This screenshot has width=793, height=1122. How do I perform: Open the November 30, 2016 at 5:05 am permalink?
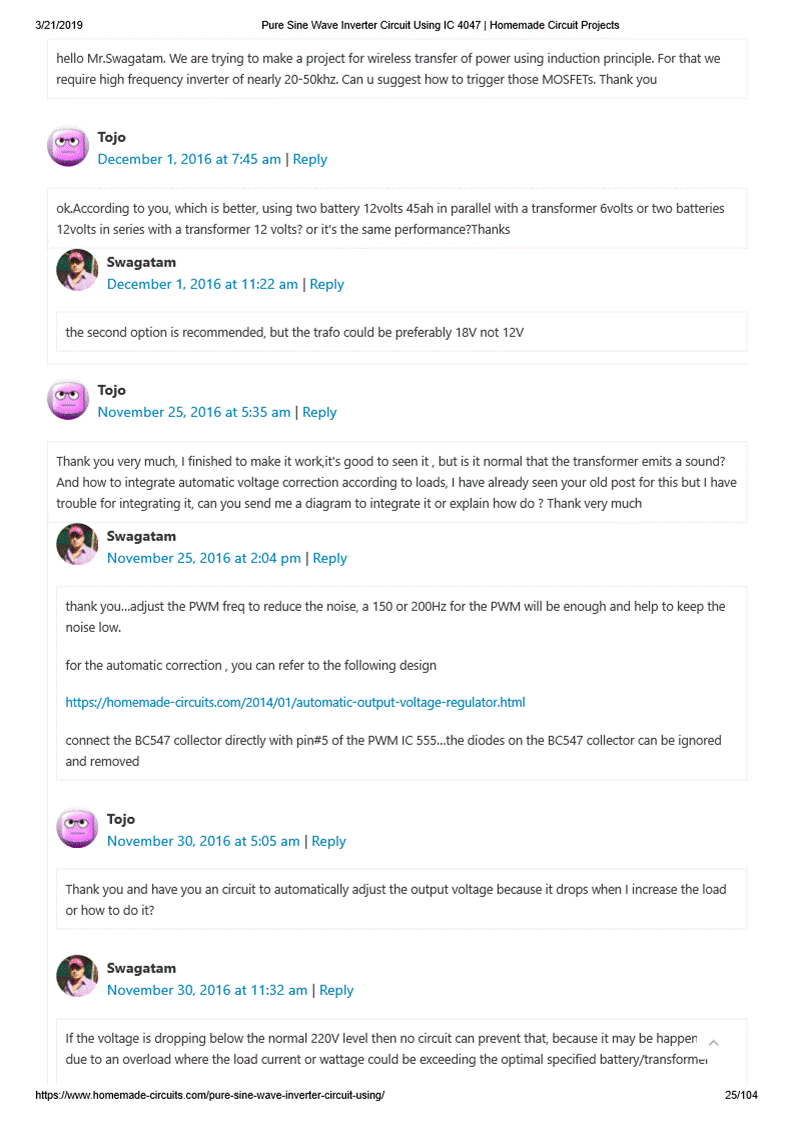pyautogui.click(x=203, y=841)
